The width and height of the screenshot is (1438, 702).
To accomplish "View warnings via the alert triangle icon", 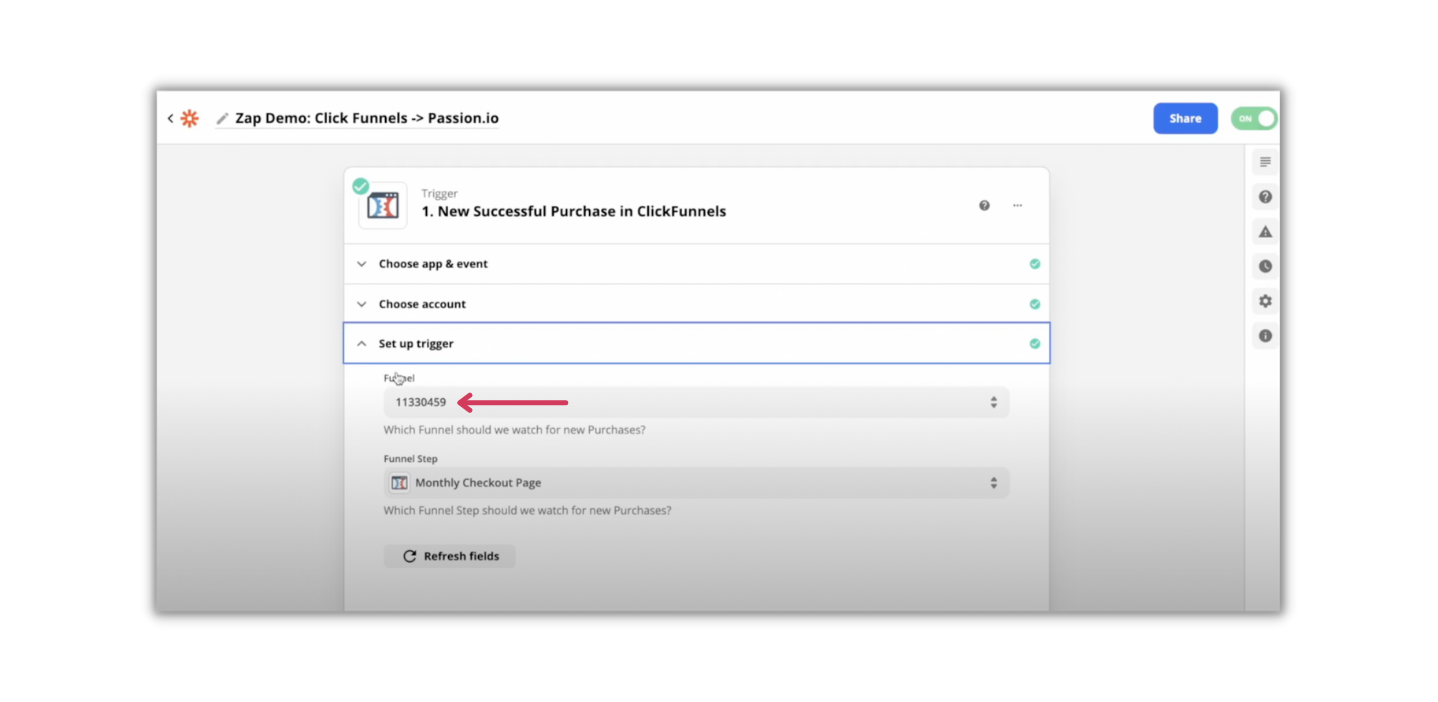I will point(1264,231).
